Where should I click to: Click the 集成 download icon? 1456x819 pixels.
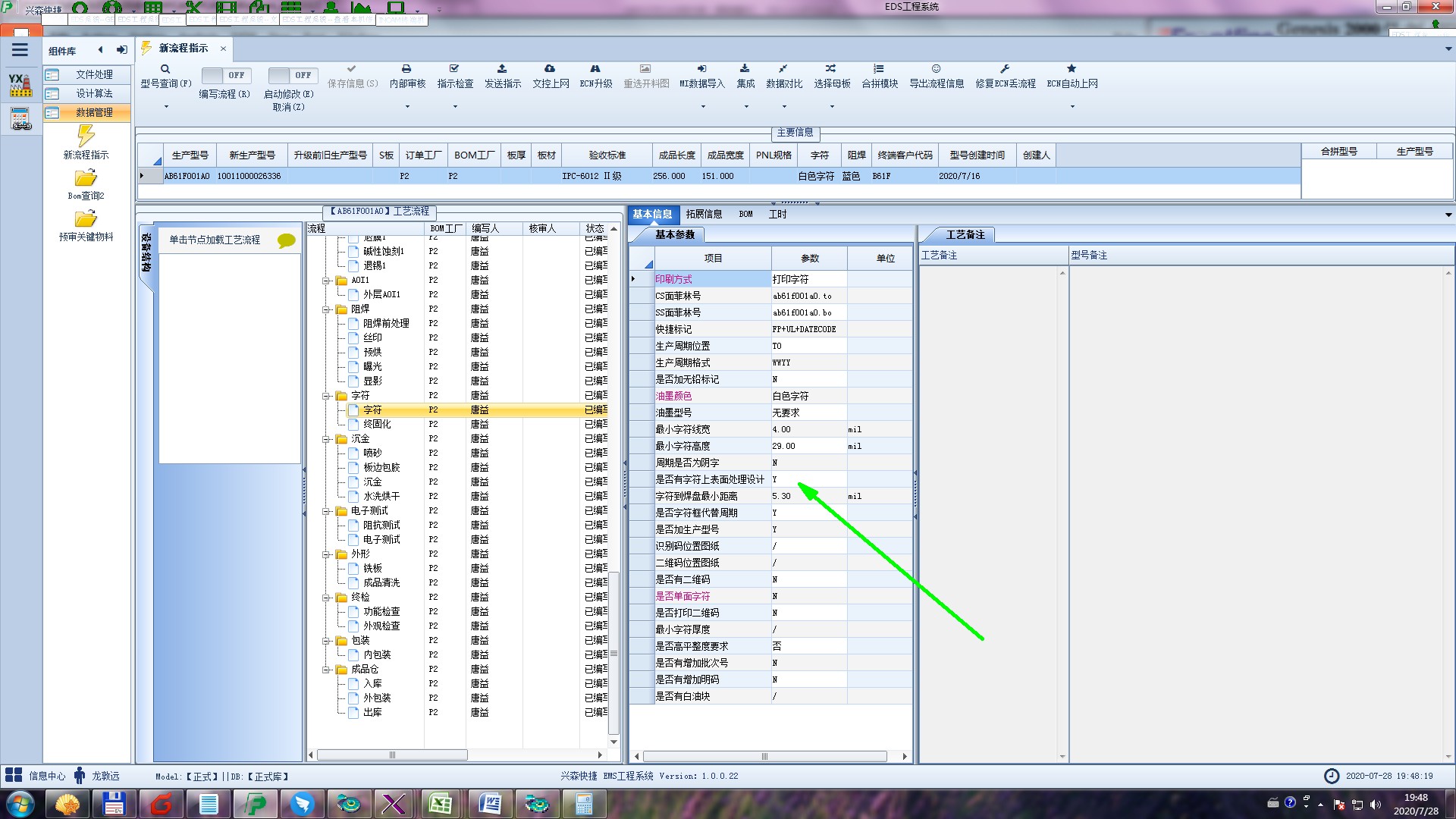(x=745, y=69)
